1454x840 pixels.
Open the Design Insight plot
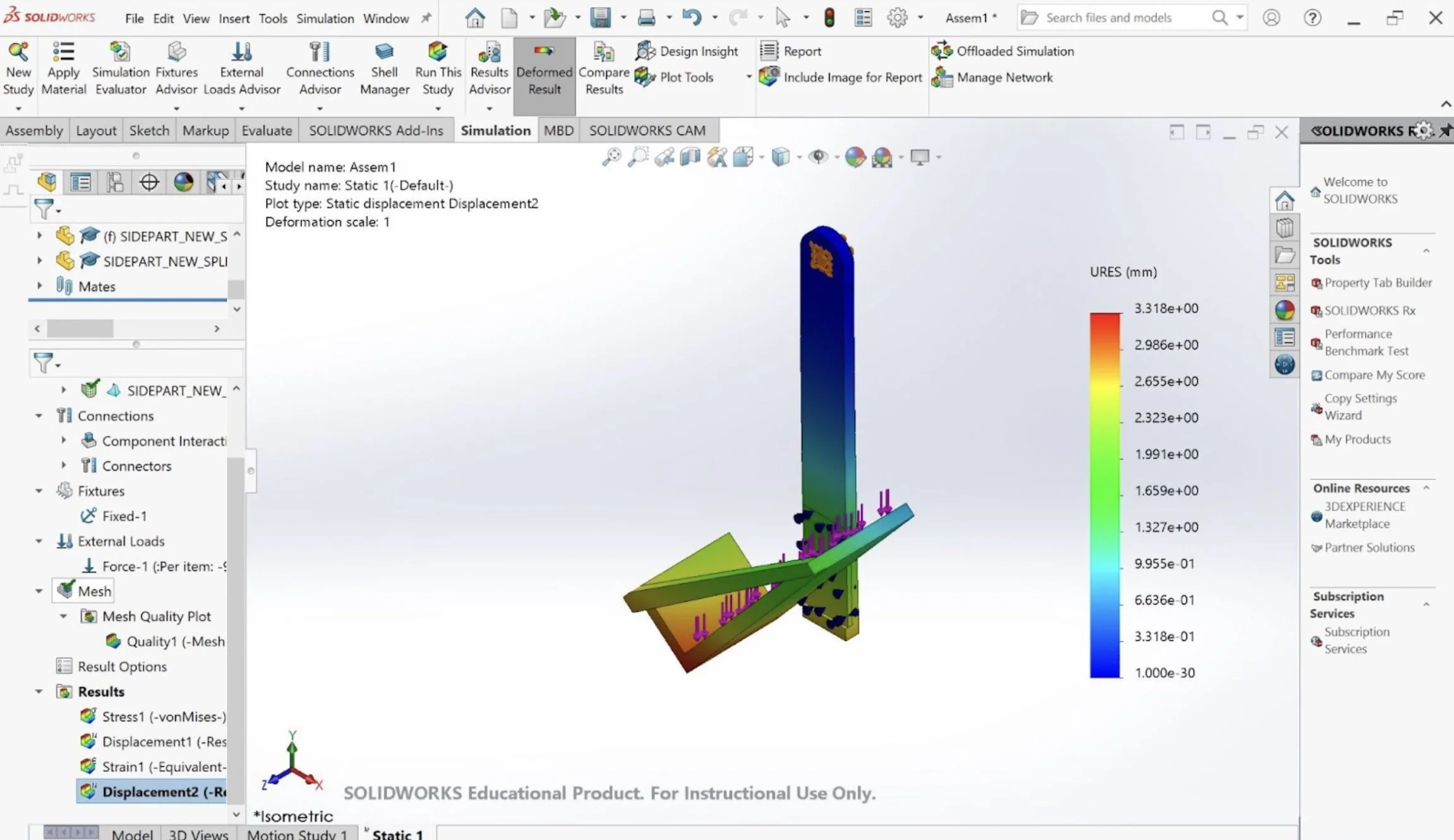[687, 51]
